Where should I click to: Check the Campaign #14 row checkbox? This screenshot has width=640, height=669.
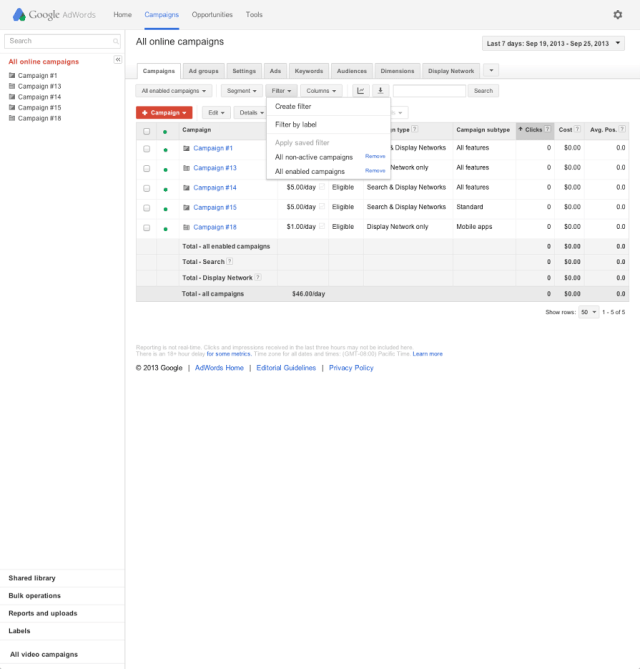tap(147, 188)
